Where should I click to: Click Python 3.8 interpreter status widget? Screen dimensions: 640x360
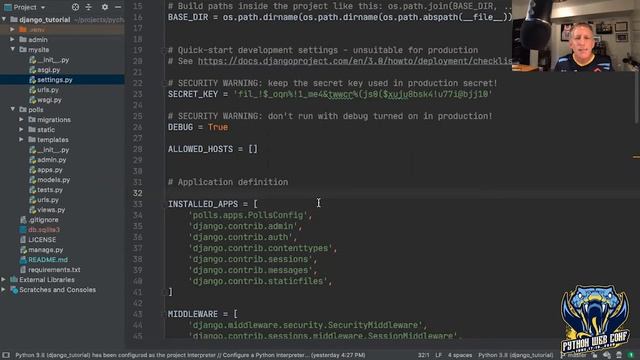[x=516, y=355]
